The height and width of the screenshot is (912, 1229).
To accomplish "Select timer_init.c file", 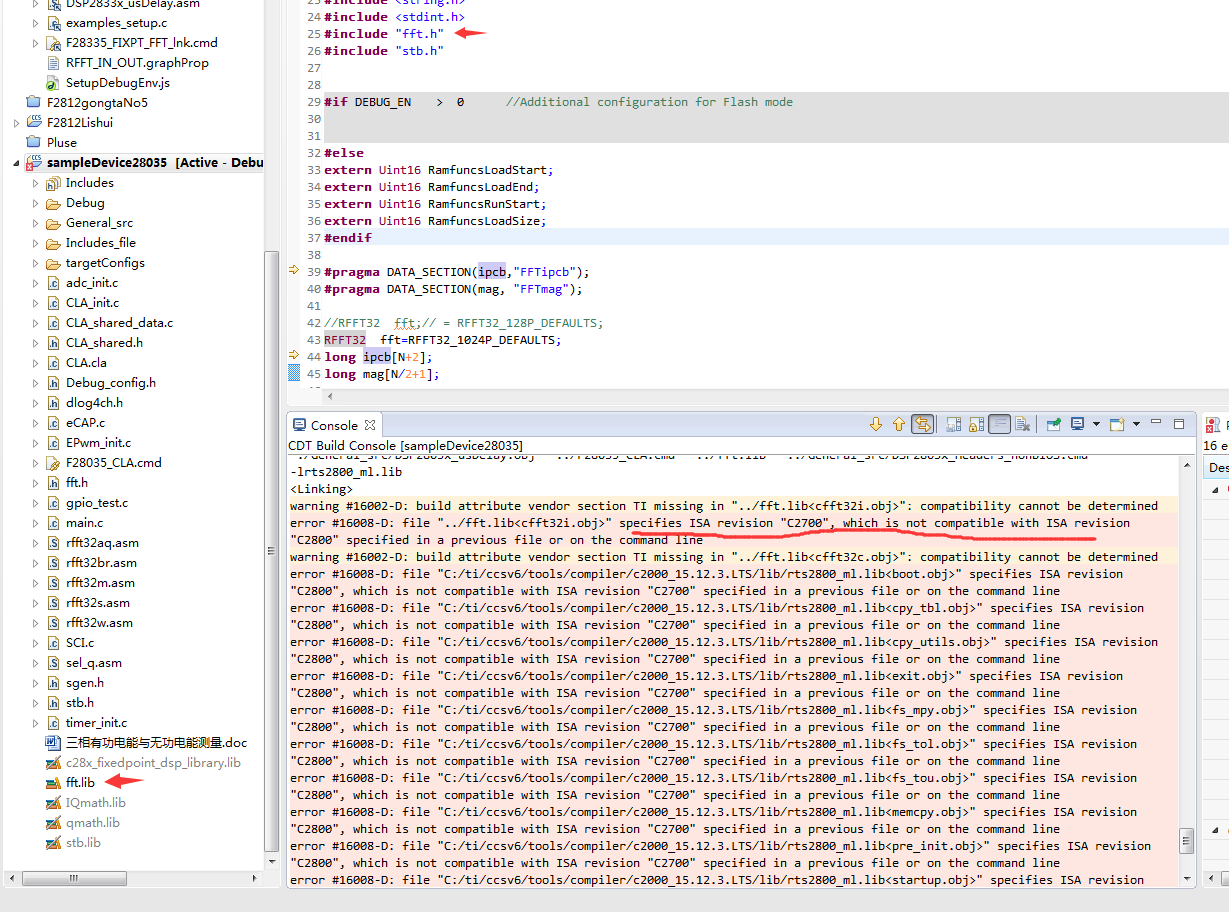I will click(96, 722).
